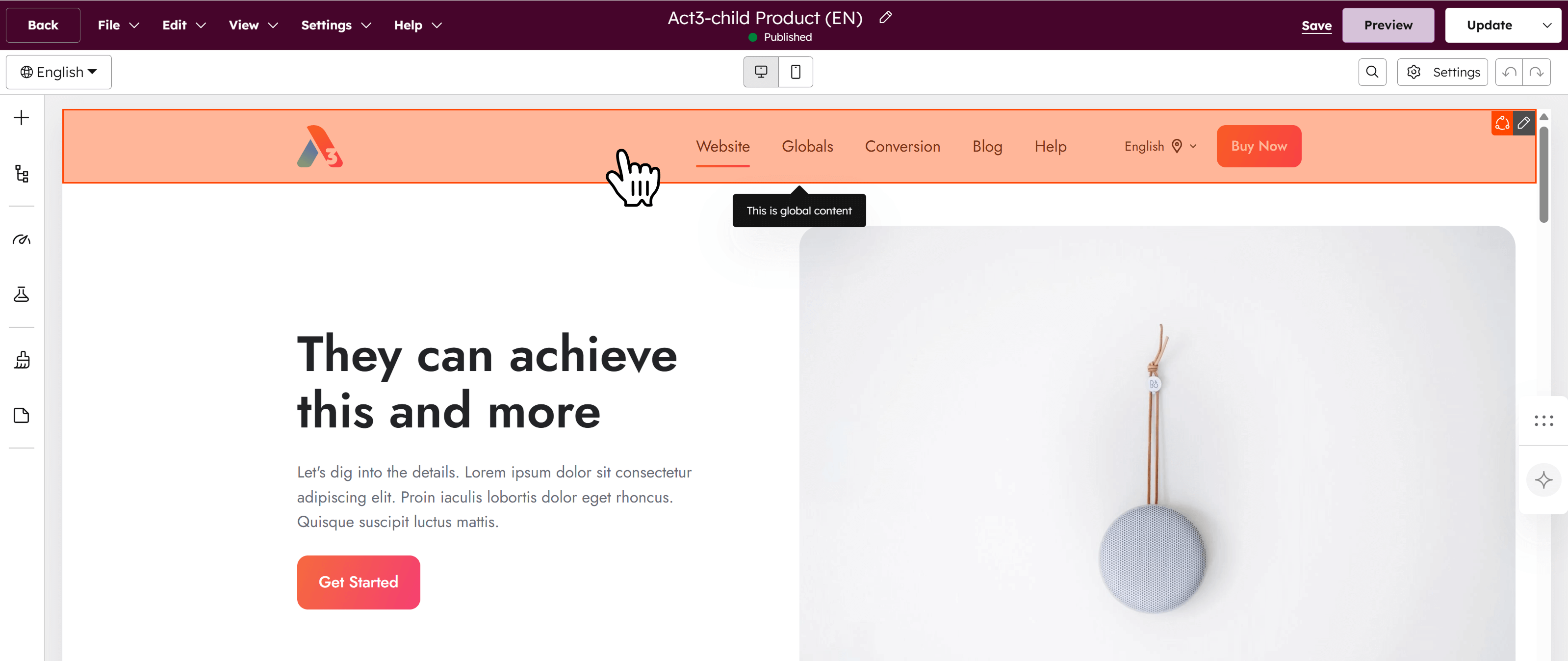Open the View menu
1568x661 pixels.
point(252,25)
